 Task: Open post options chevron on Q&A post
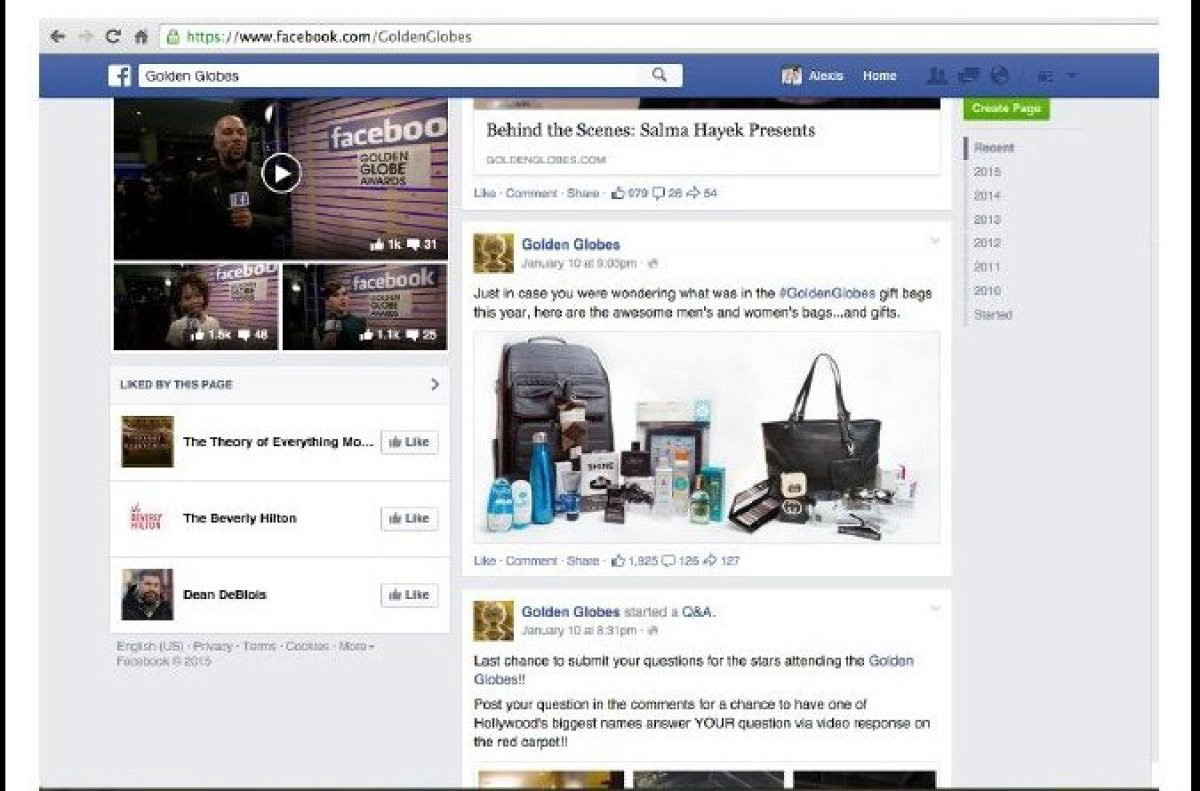[x=935, y=608]
